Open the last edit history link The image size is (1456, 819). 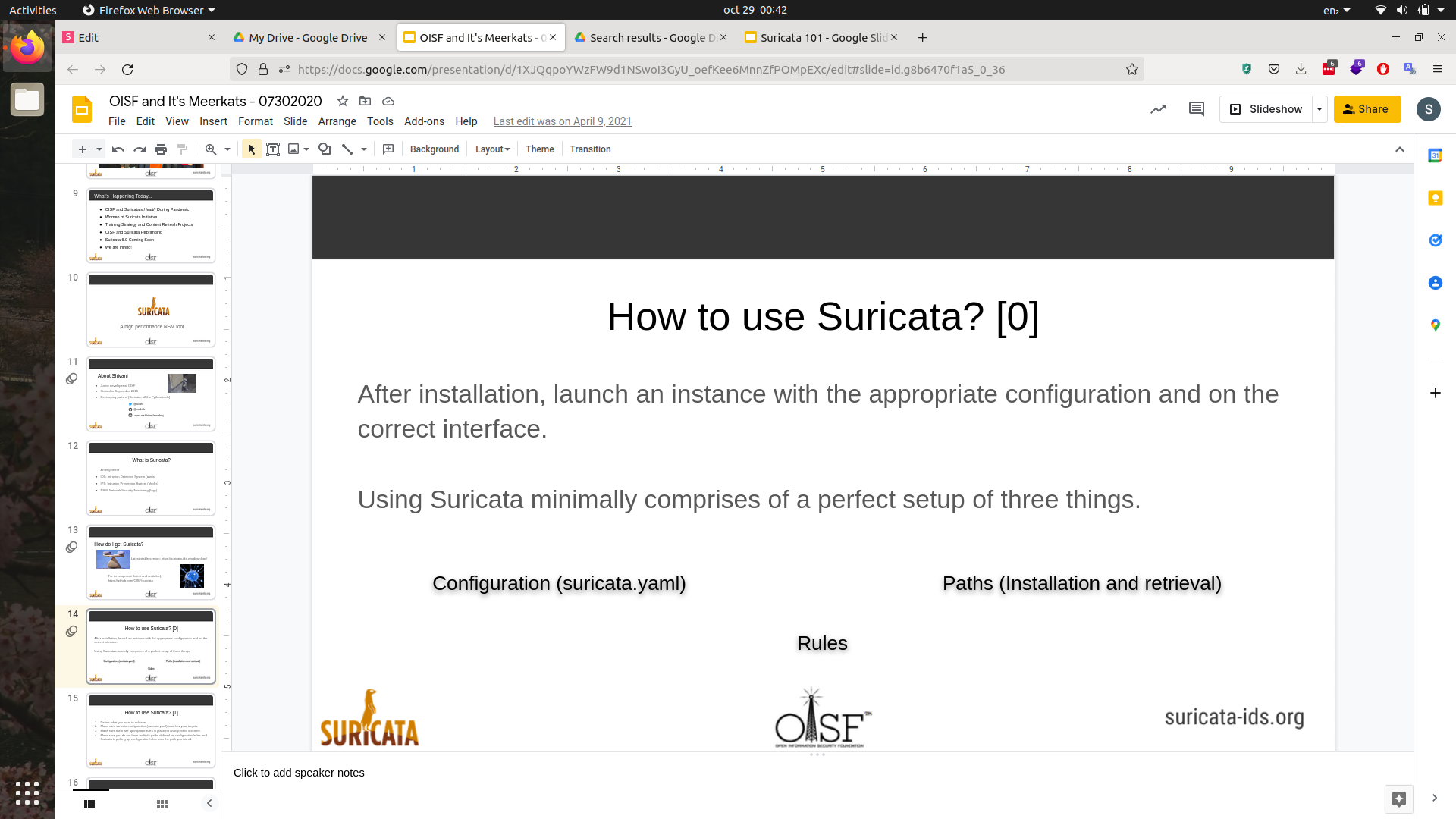pos(562,121)
